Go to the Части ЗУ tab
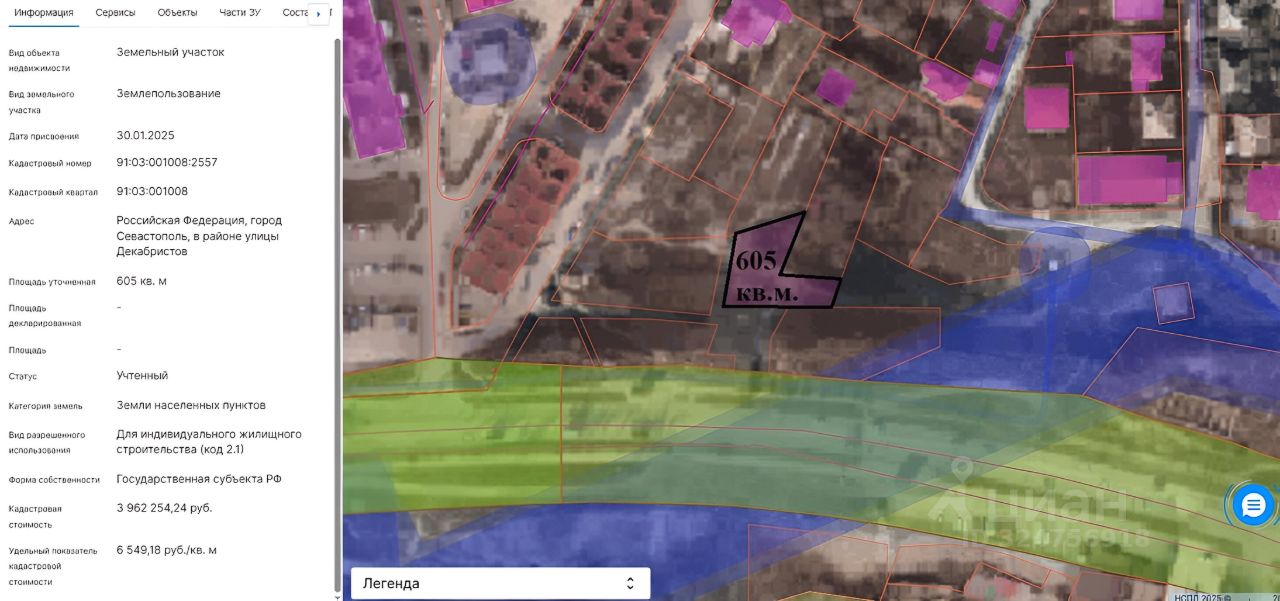Screen dimensions: 1280x601 240,13
